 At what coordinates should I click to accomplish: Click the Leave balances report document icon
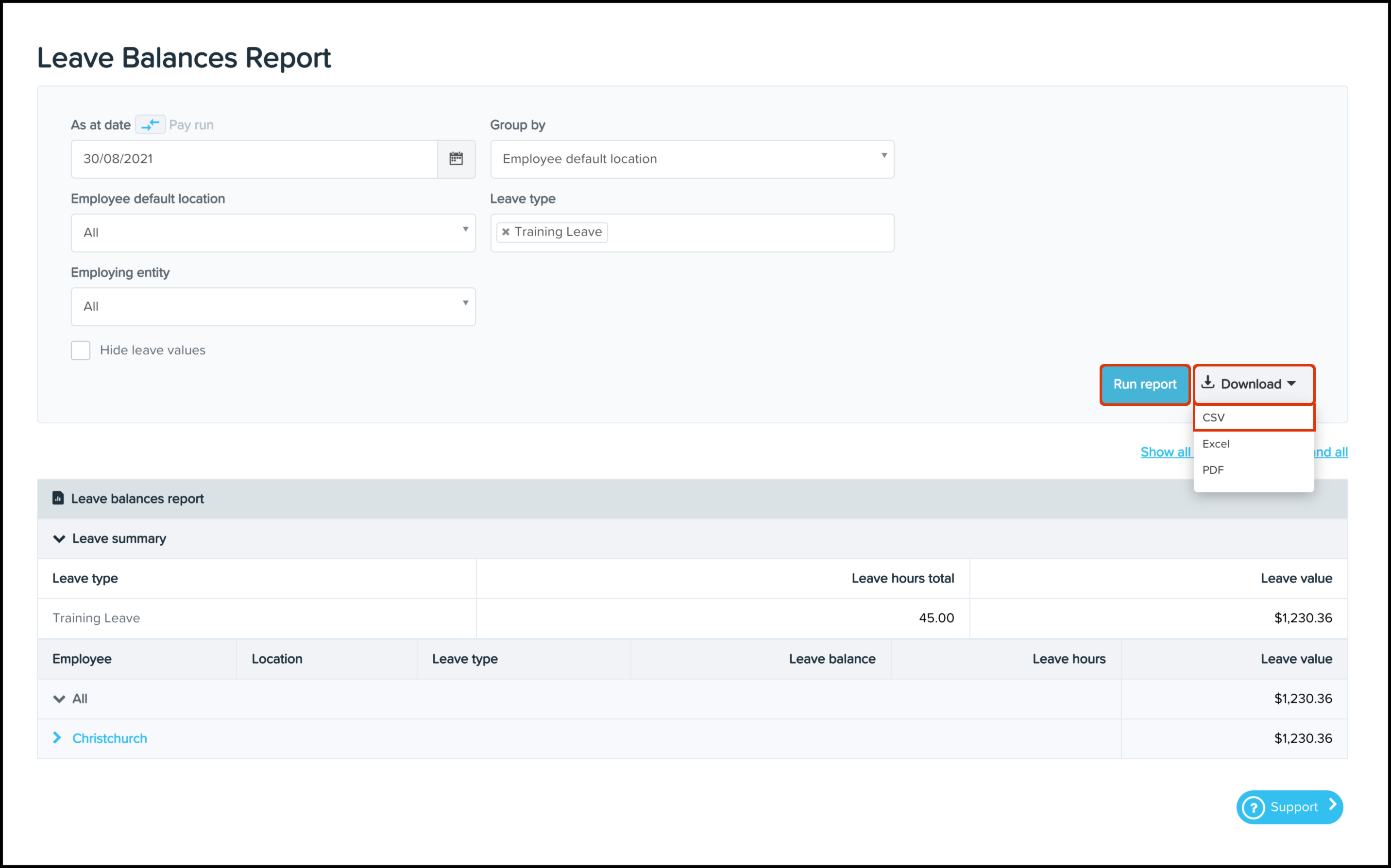coord(58,498)
